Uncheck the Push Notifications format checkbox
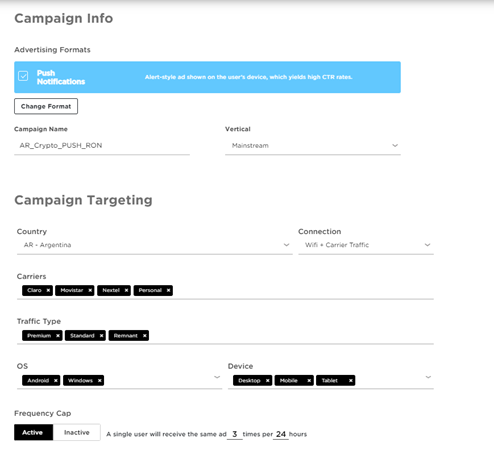Image resolution: width=494 pixels, height=459 pixels. coord(23,76)
